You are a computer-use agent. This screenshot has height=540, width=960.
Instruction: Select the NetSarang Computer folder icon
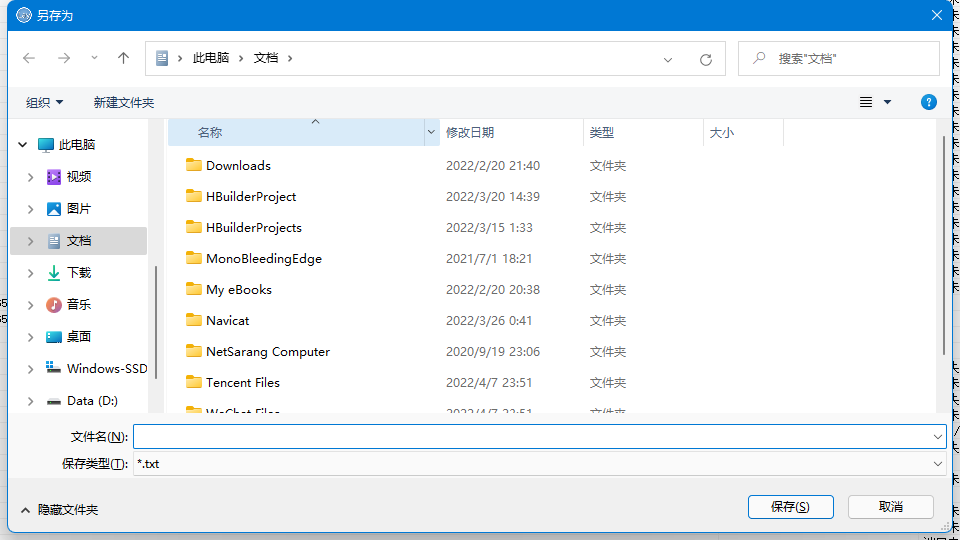193,351
